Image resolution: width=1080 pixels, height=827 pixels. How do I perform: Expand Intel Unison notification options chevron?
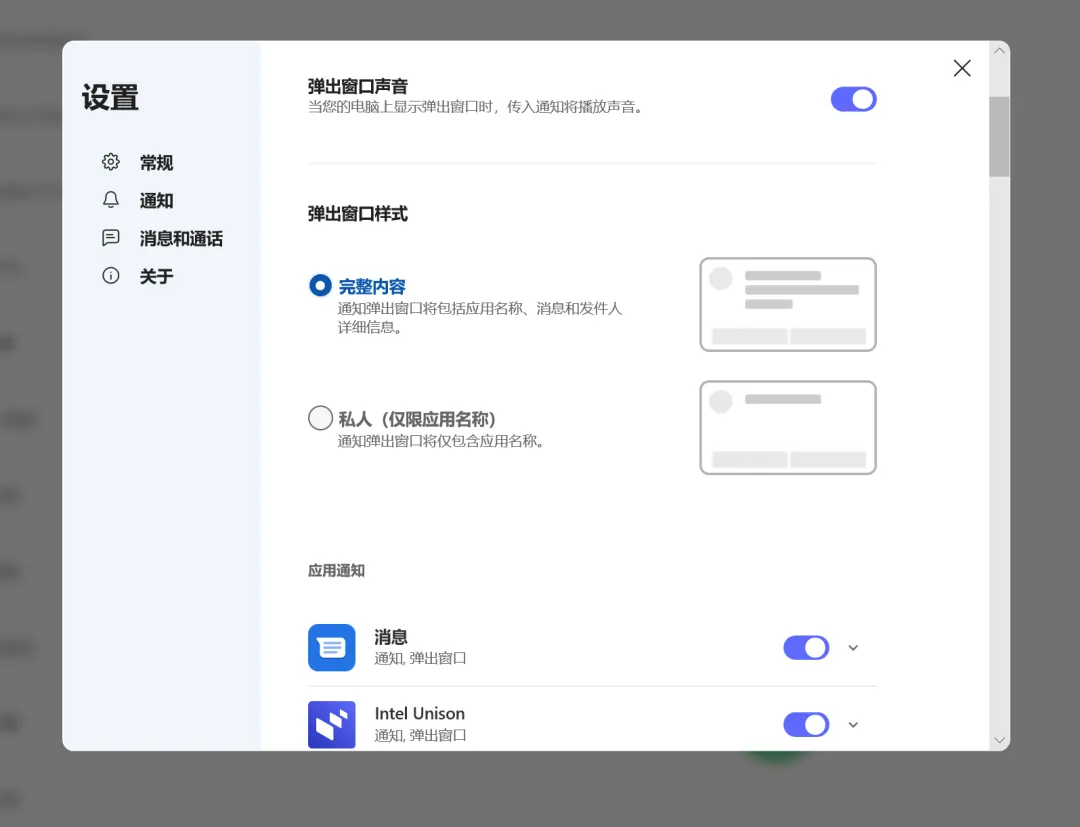click(x=853, y=724)
